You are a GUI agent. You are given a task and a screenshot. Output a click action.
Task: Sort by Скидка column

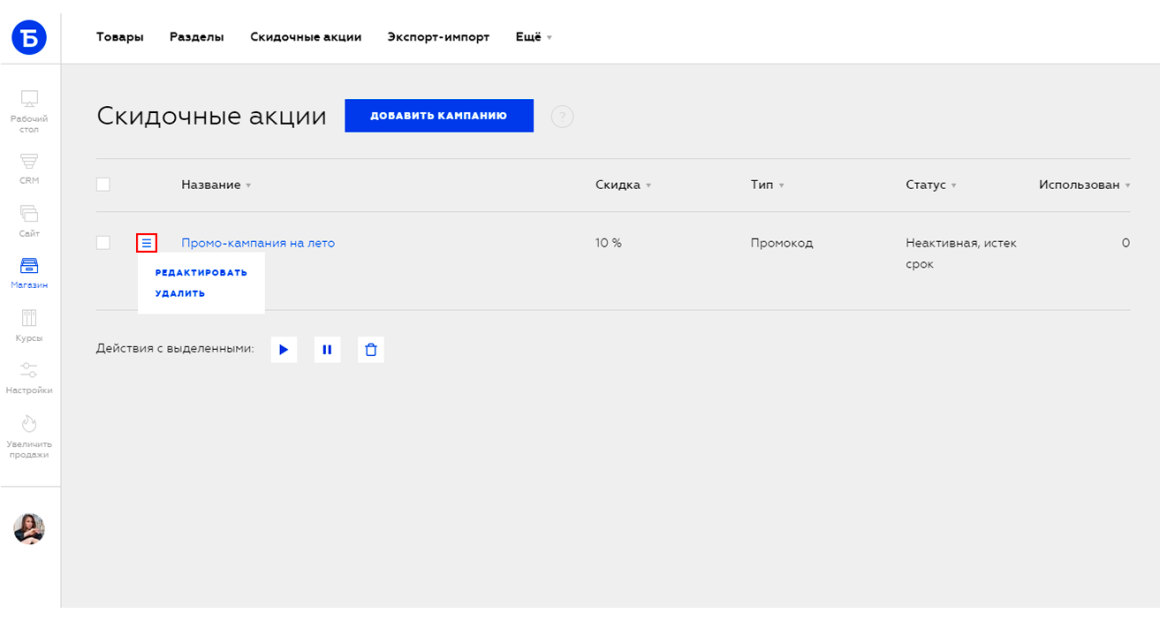click(623, 185)
